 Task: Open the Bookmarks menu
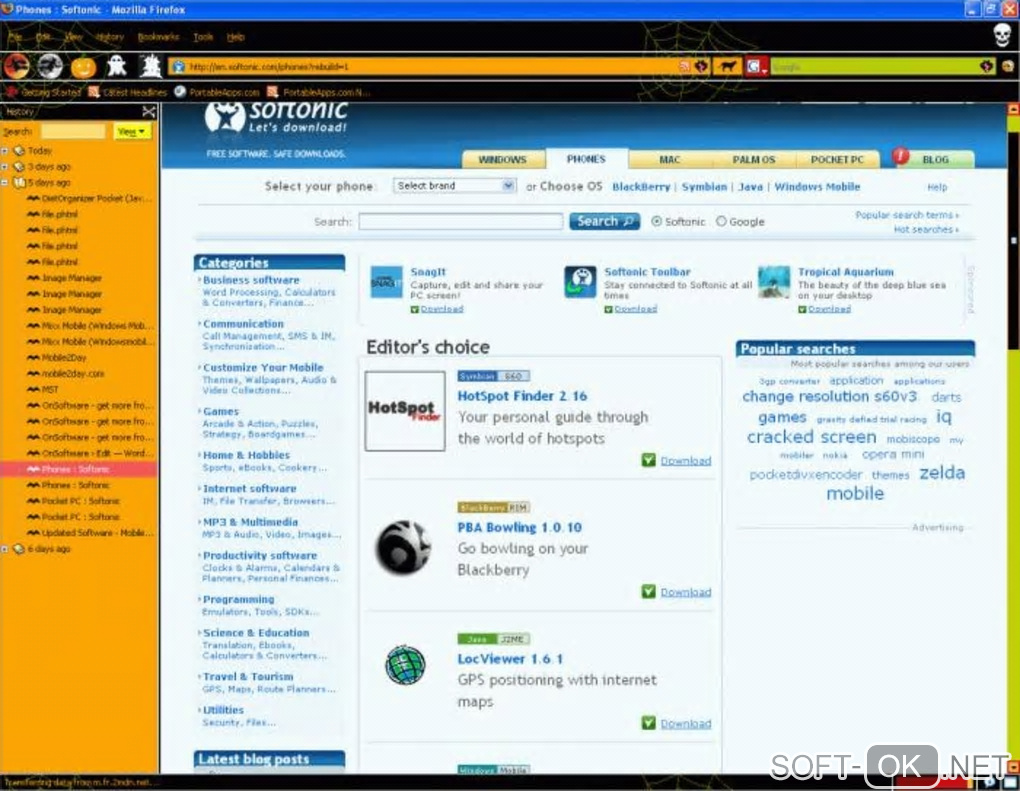click(x=158, y=37)
